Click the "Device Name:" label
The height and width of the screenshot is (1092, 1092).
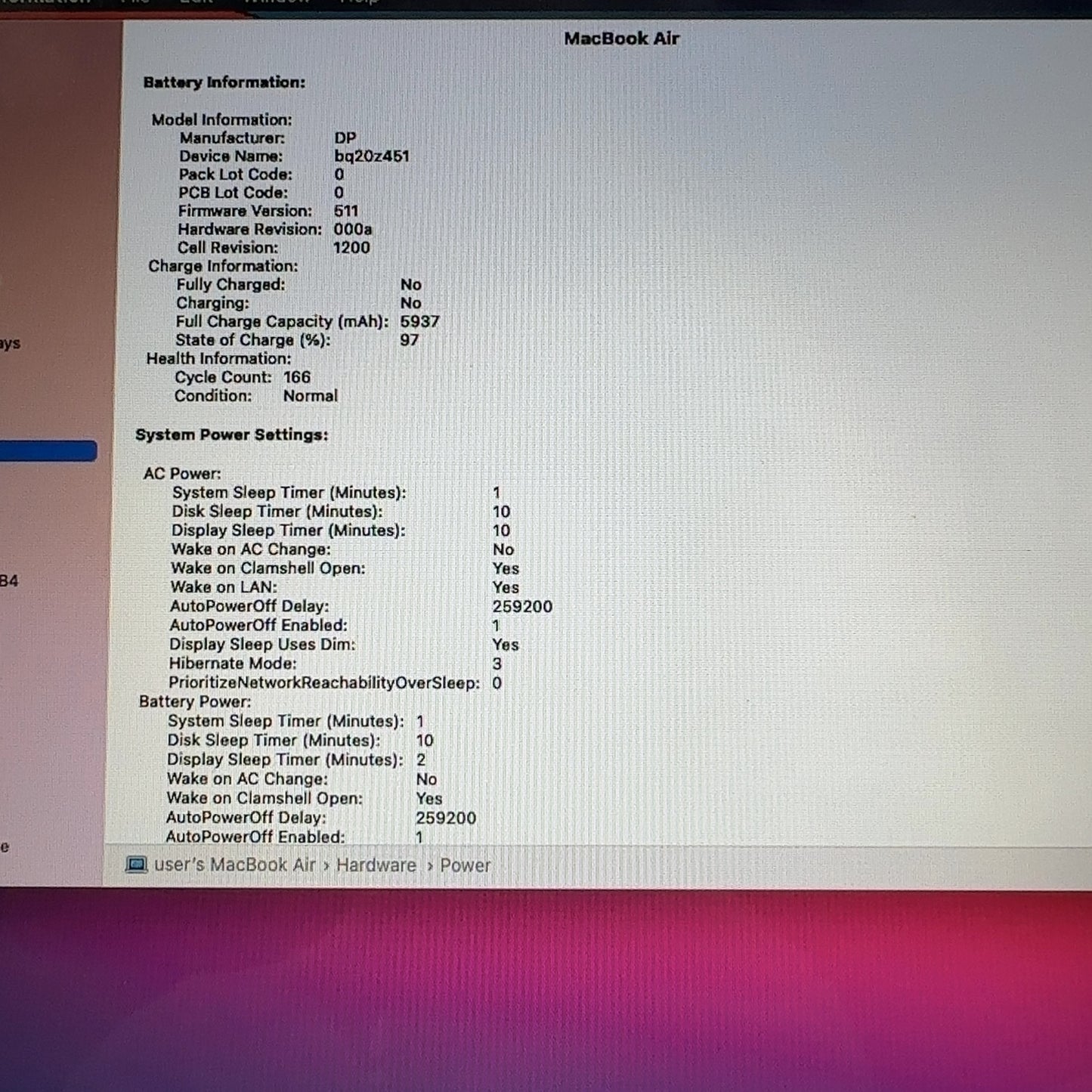pyautogui.click(x=230, y=156)
